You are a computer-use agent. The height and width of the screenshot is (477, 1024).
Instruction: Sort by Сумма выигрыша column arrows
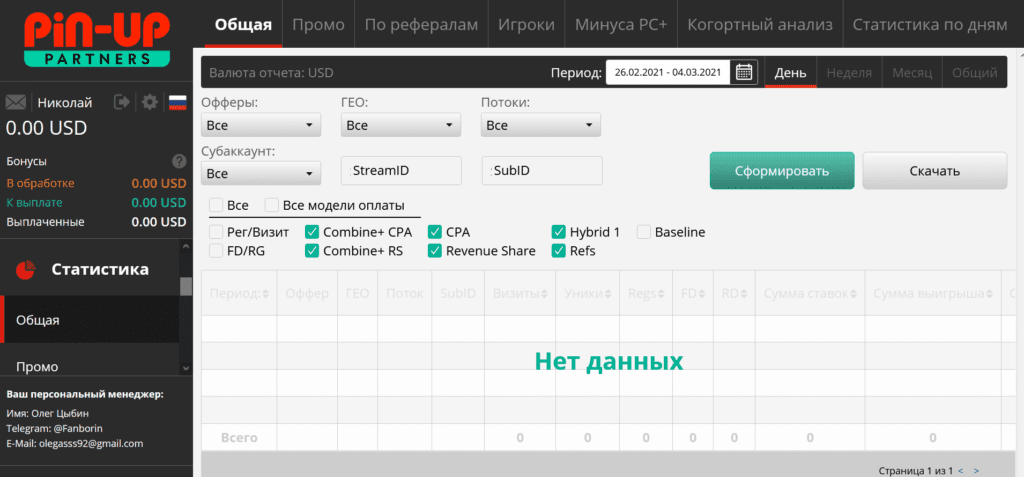(989, 294)
